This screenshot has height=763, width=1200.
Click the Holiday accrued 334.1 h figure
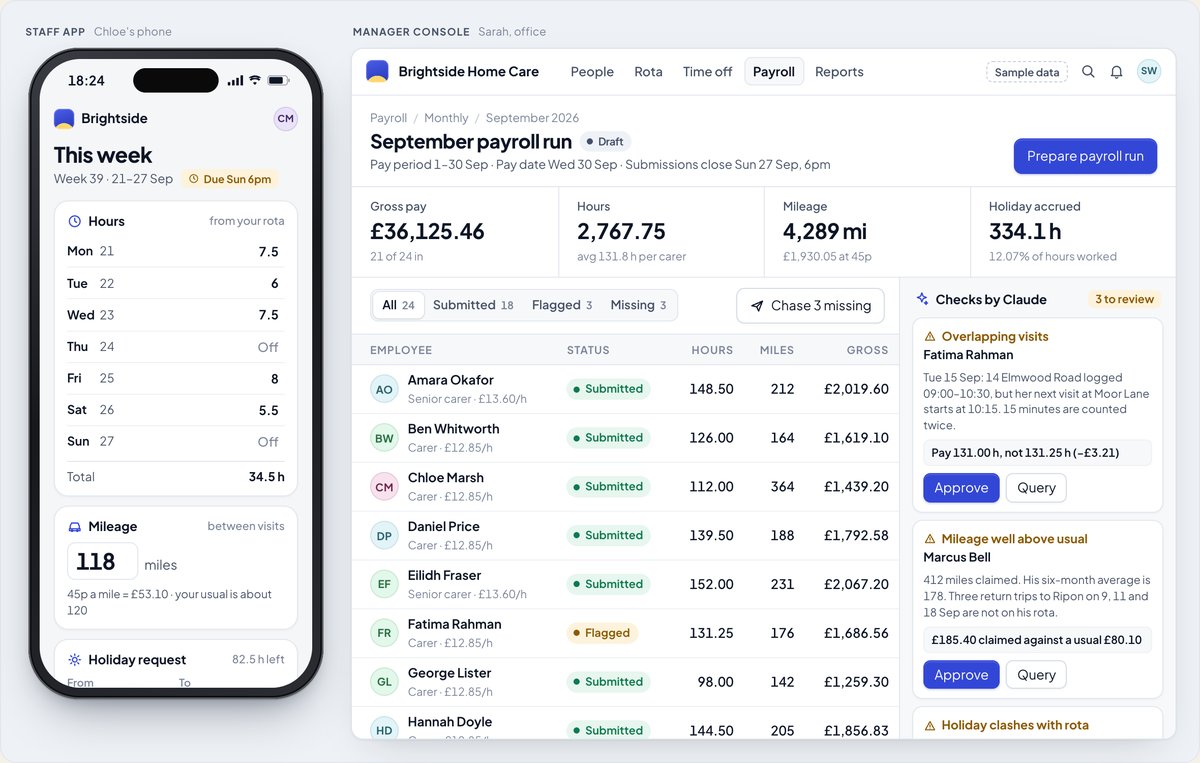[1025, 232]
